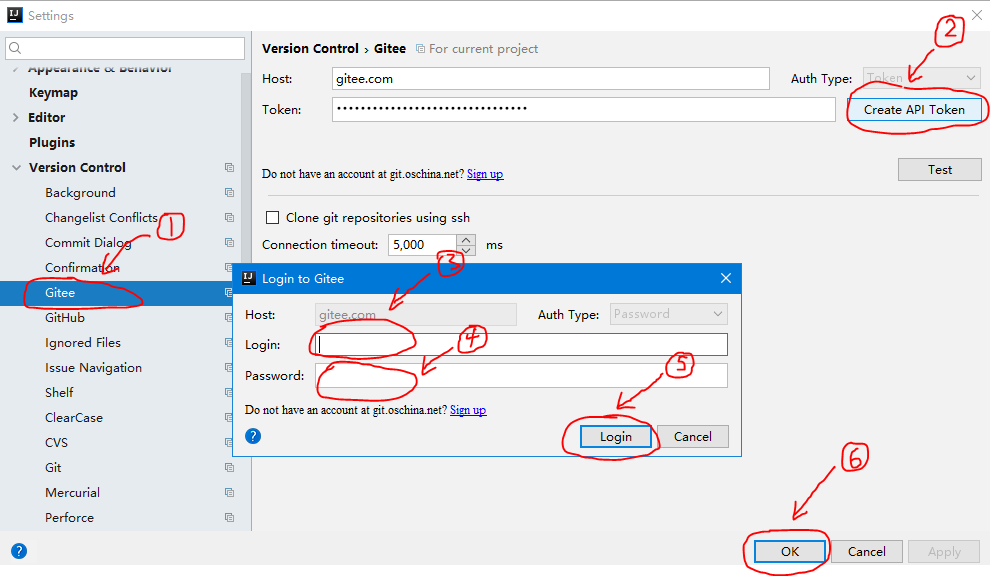Click the settings search field
990x576 pixels.
[125, 48]
